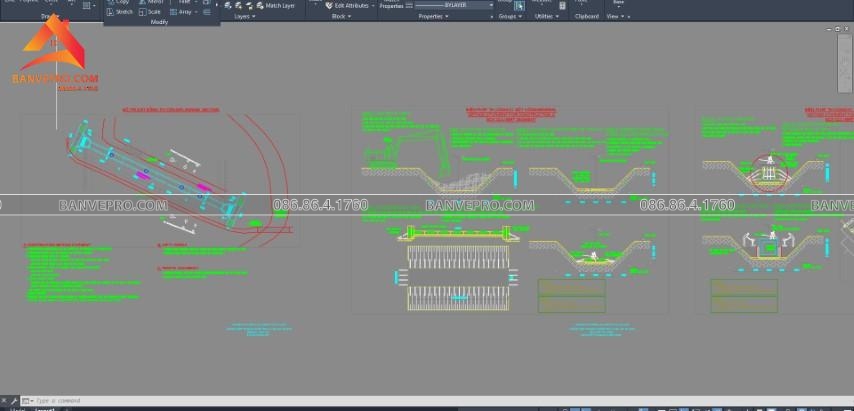Open the Quick Calculator icon in Utilities
The width and height of the screenshot is (854, 411).
click(x=563, y=5)
